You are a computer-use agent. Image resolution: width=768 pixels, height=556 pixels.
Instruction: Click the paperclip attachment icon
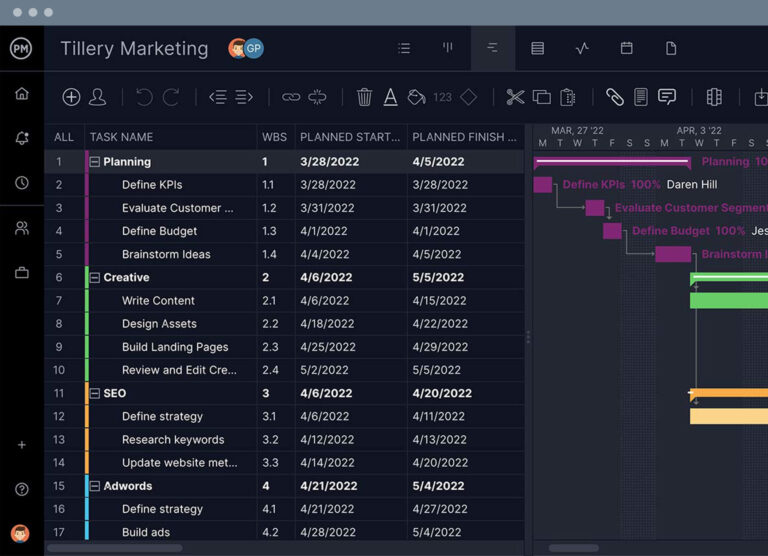[x=614, y=97]
